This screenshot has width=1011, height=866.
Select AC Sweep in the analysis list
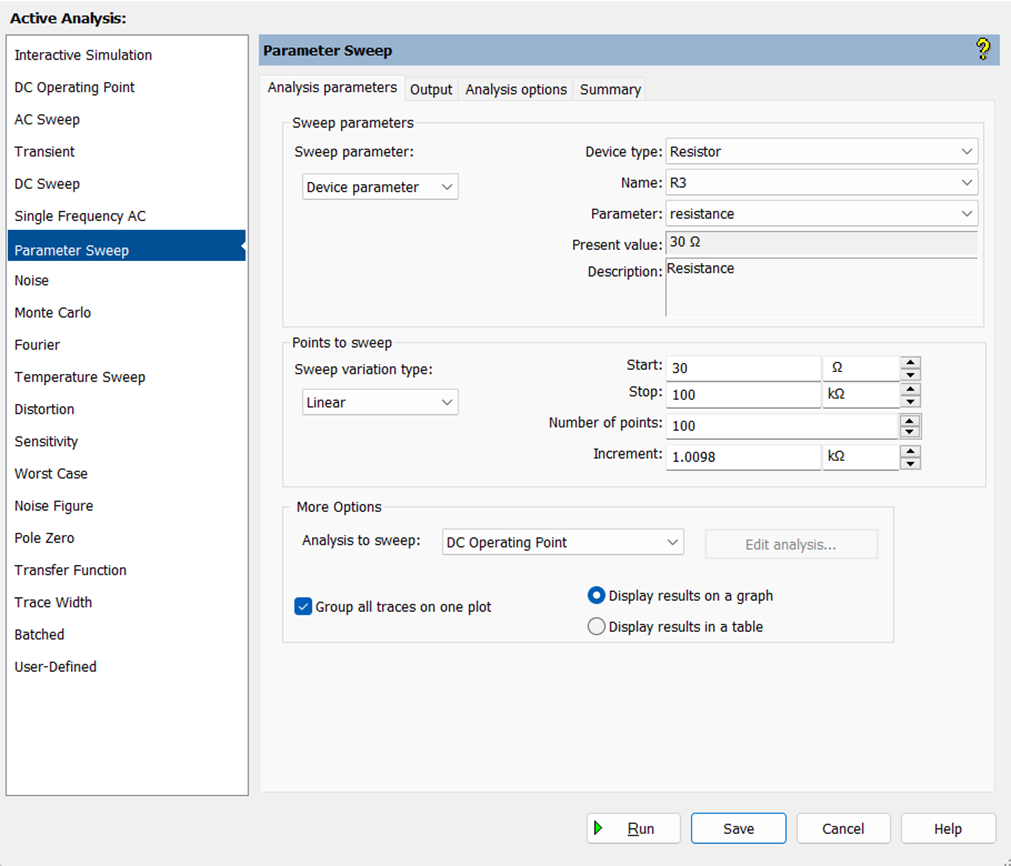click(x=47, y=119)
